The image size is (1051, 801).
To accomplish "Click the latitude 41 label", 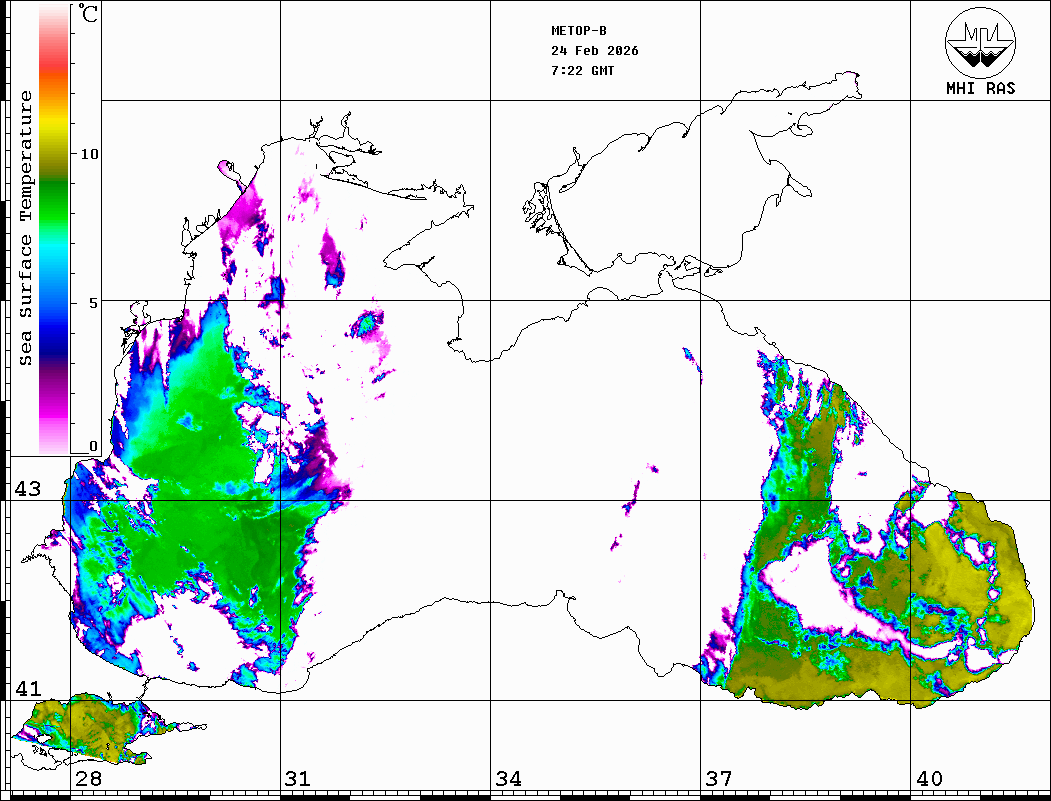I will click(x=28, y=689).
